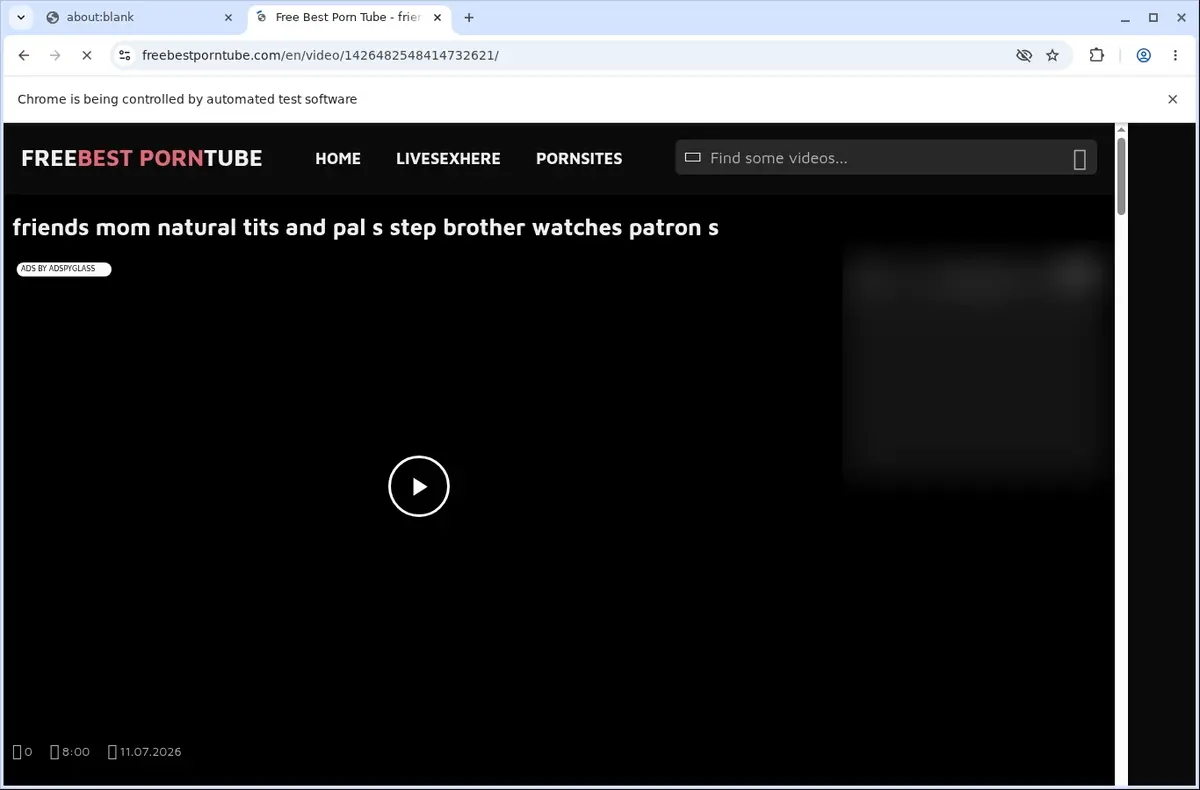Click the 0 views counter

22,752
